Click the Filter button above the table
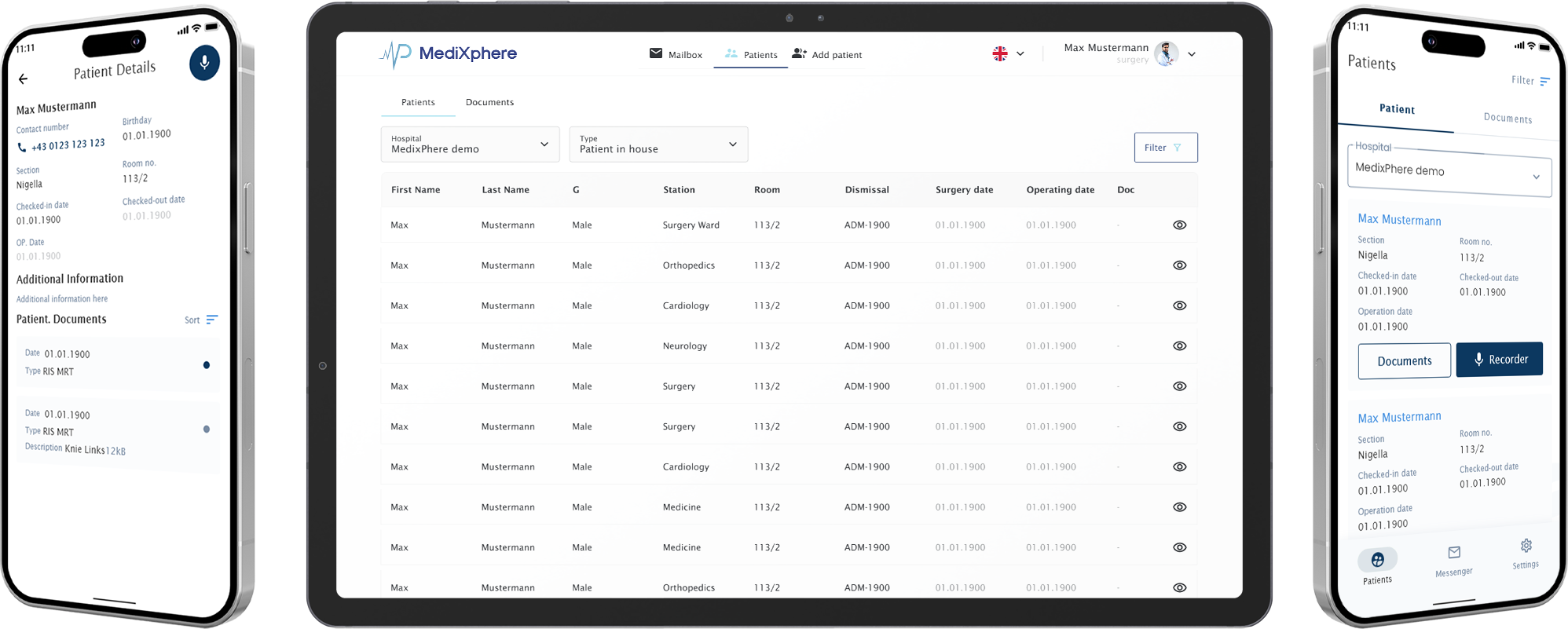 point(1165,148)
